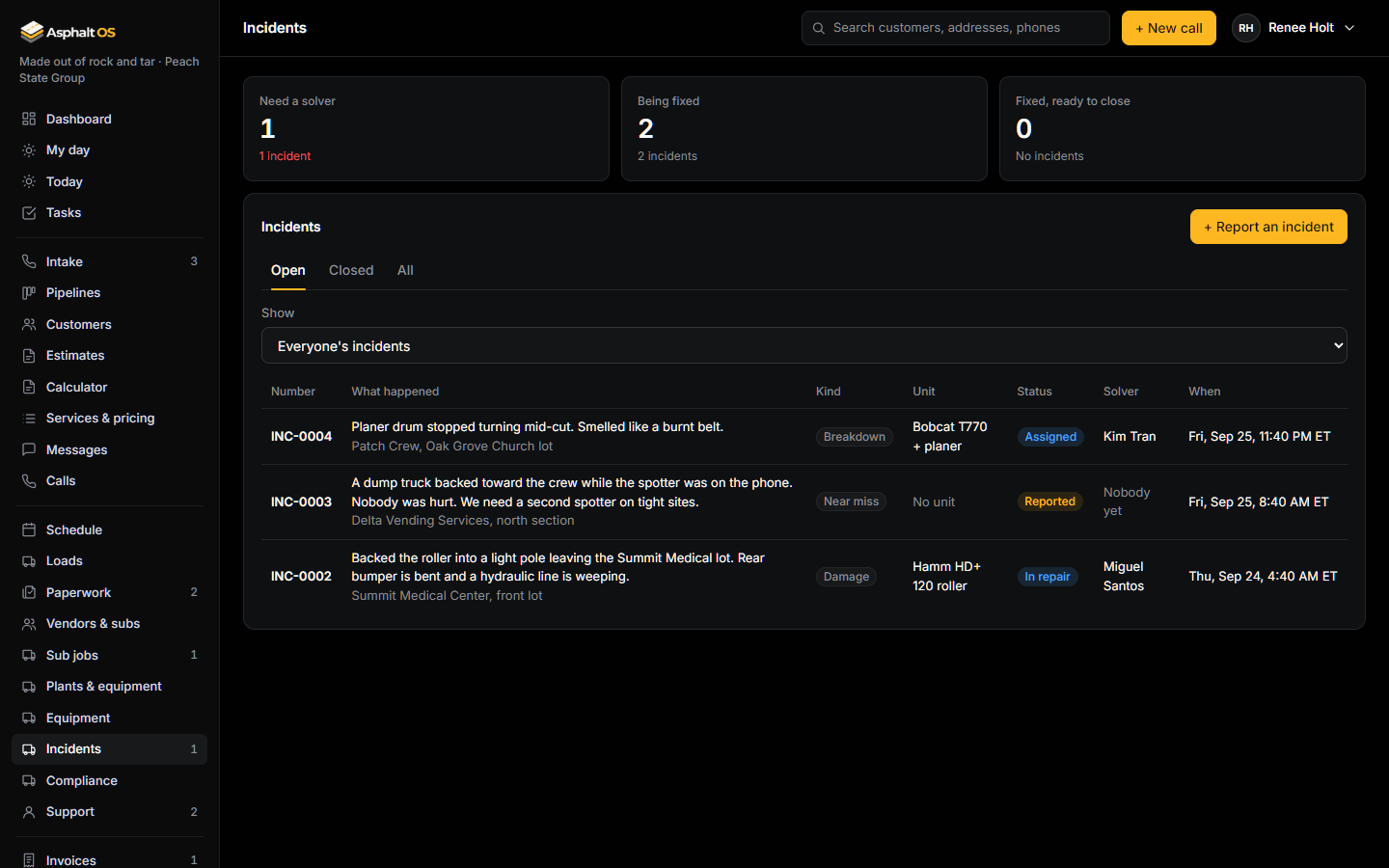The image size is (1389, 868).
Task: Click the Estimates document icon
Action: point(29,356)
